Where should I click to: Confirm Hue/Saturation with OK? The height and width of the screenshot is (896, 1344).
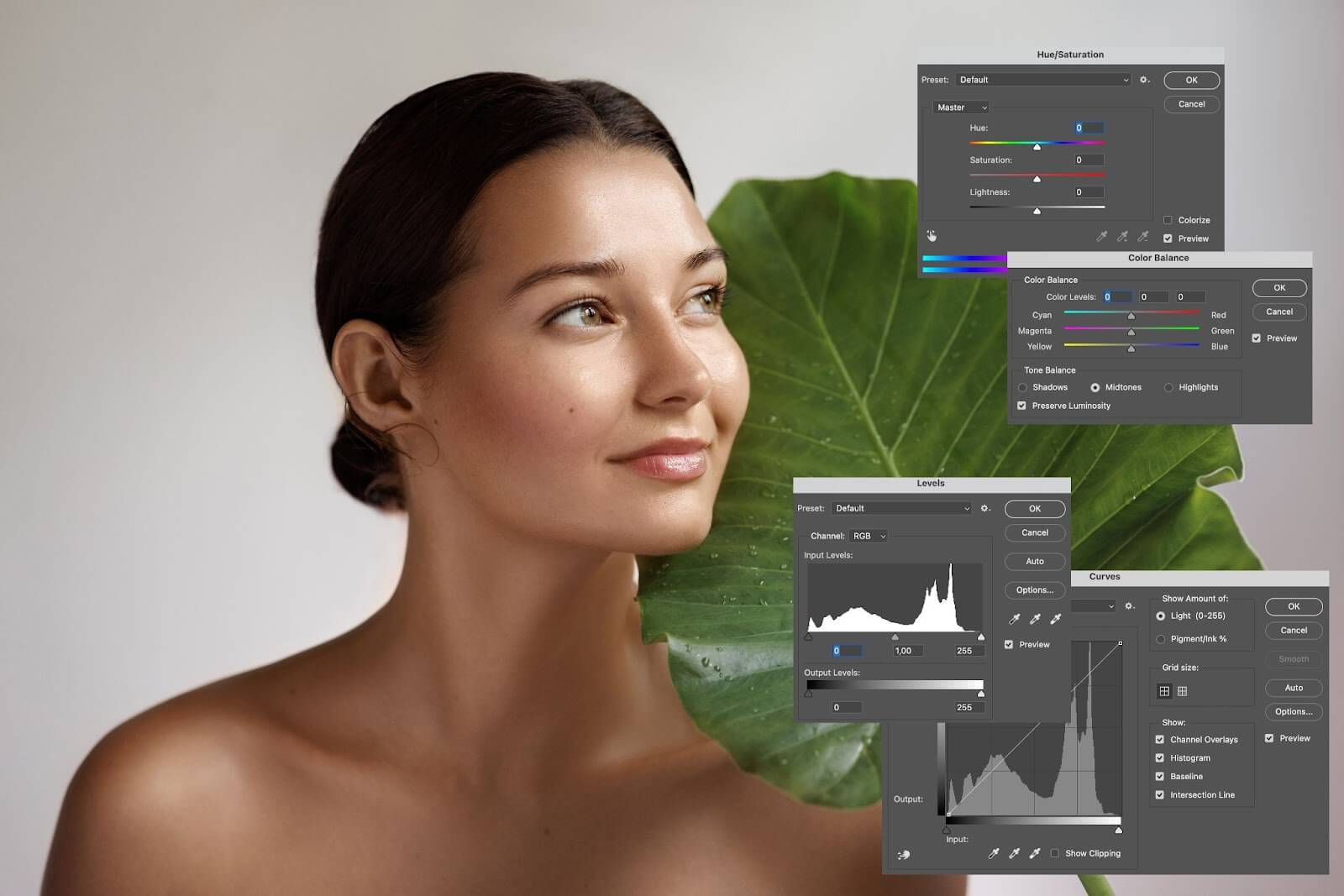1191,80
